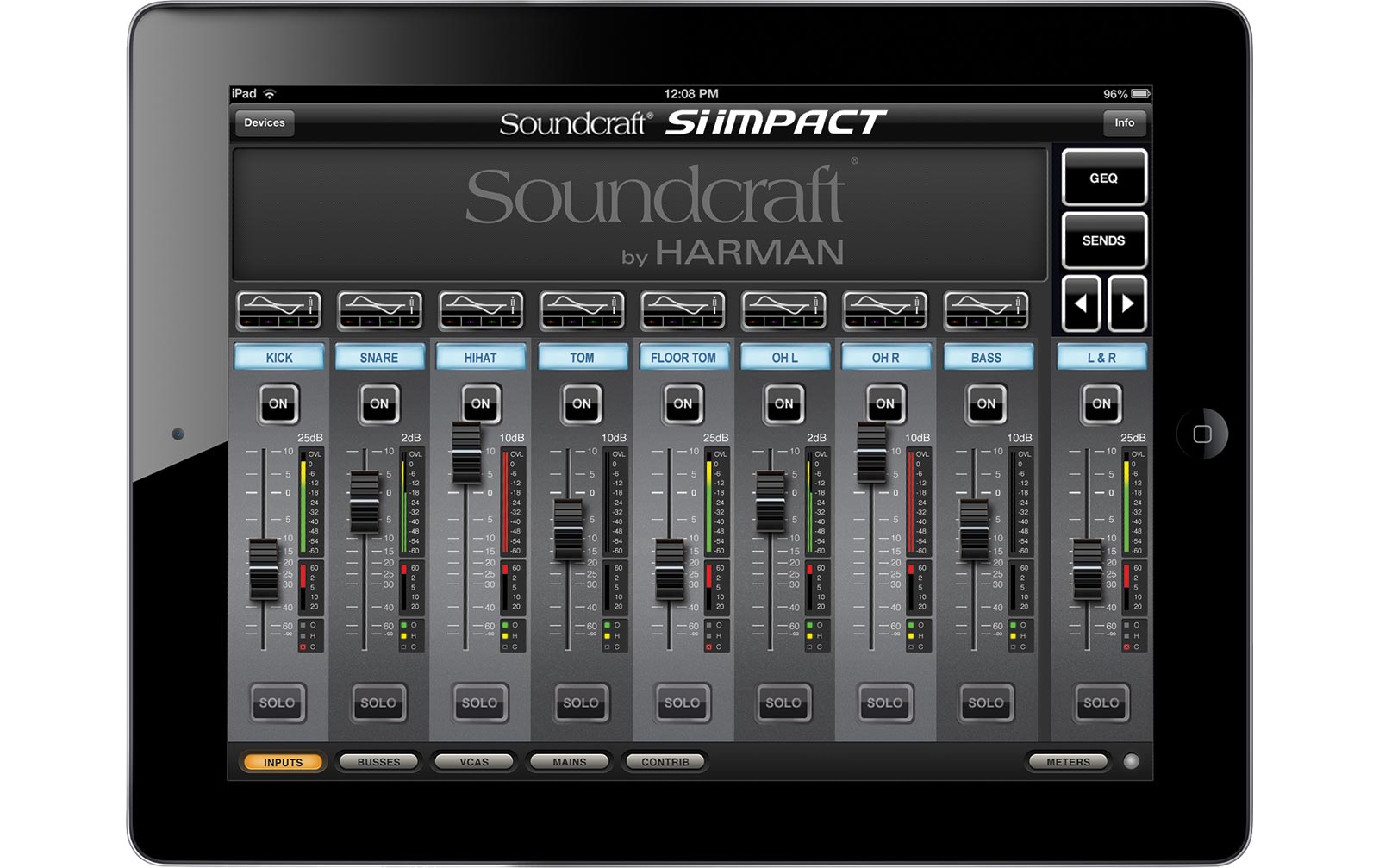Click the KICK fader handle

click(264, 569)
